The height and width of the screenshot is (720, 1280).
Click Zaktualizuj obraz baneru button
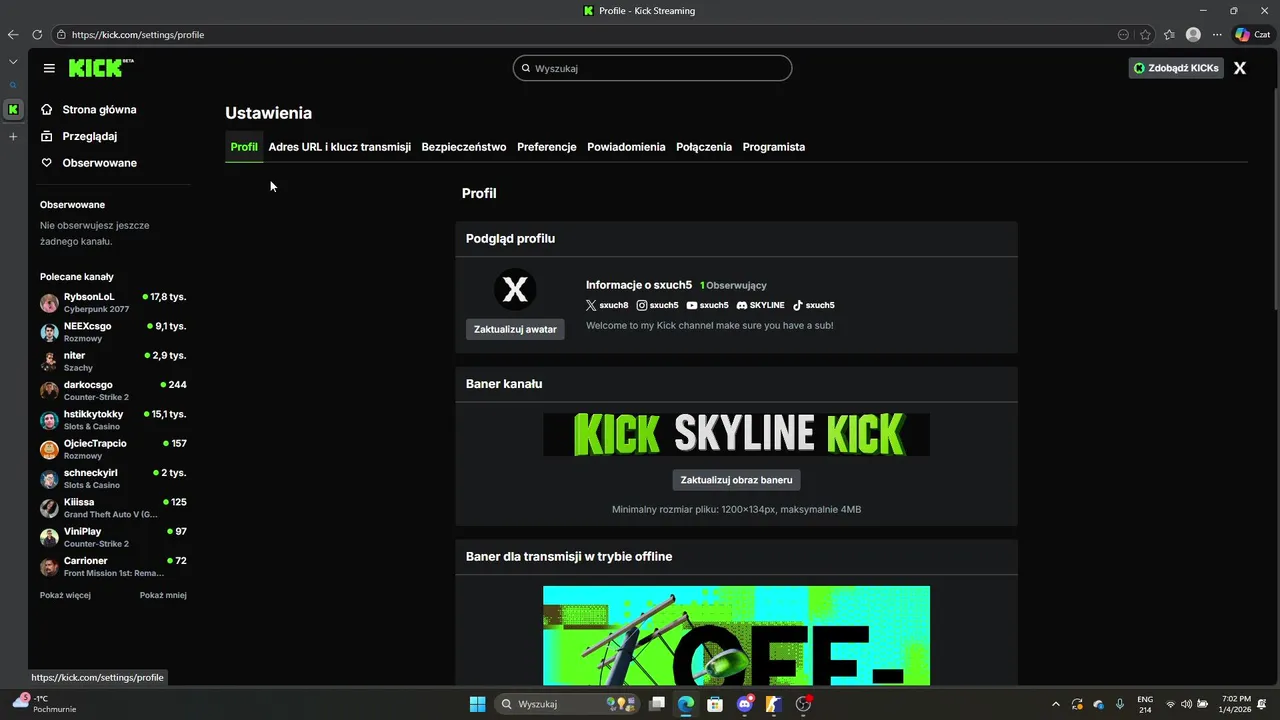point(737,480)
